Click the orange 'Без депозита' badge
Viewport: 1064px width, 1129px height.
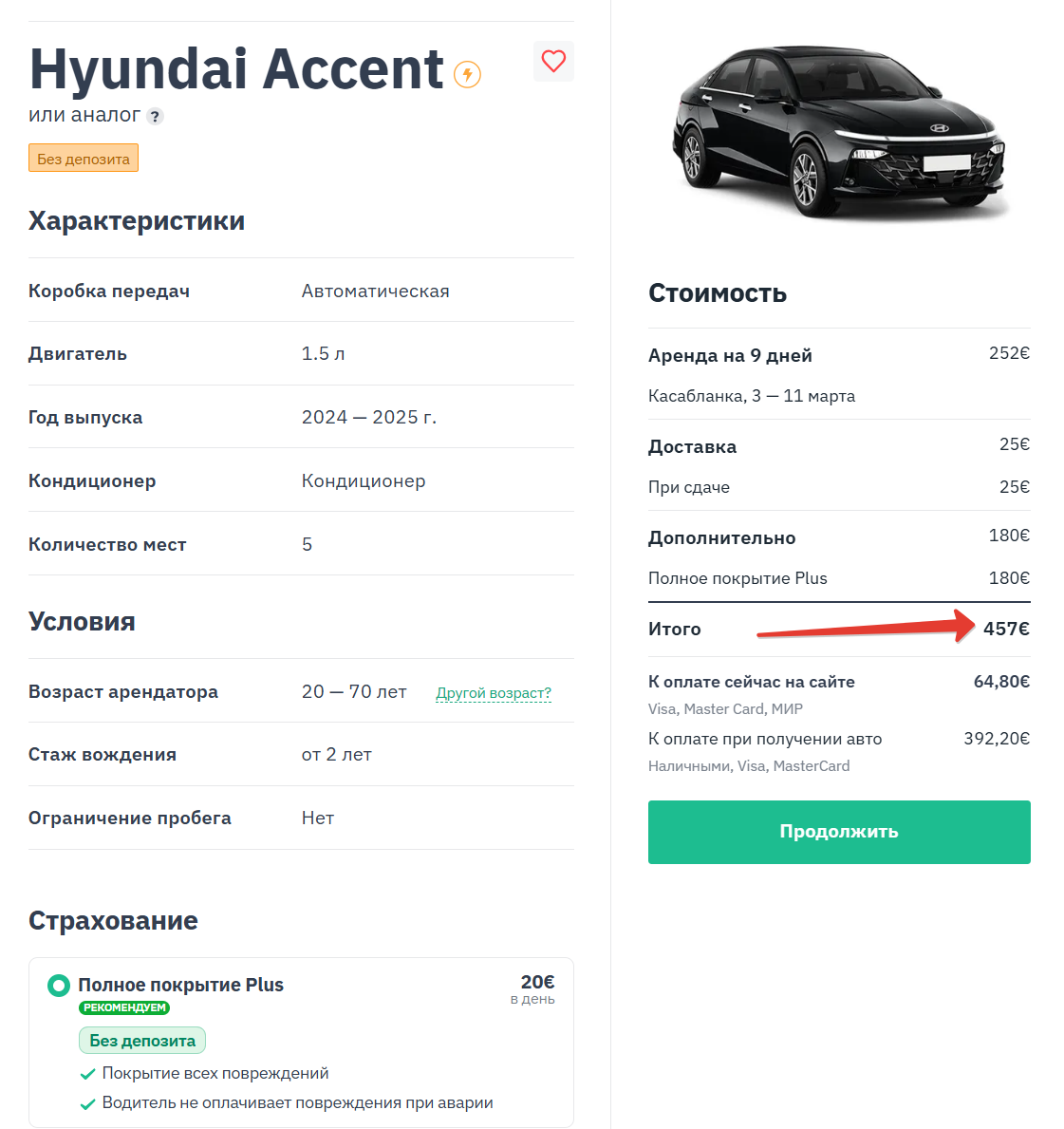tap(84, 159)
